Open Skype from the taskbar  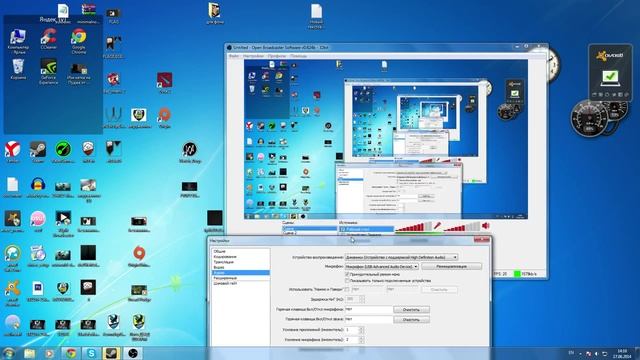pos(91,353)
